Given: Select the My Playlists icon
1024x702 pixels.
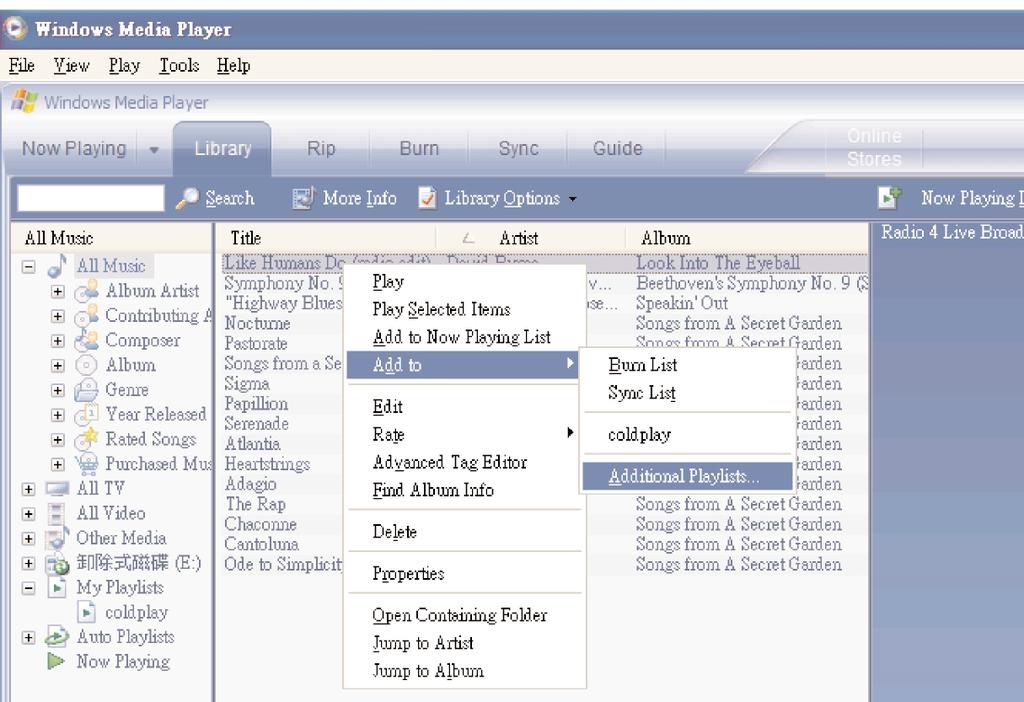Looking at the screenshot, I should point(57,588).
